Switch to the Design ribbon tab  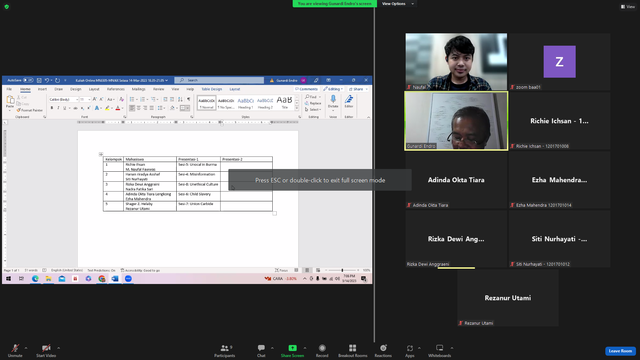pos(76,89)
